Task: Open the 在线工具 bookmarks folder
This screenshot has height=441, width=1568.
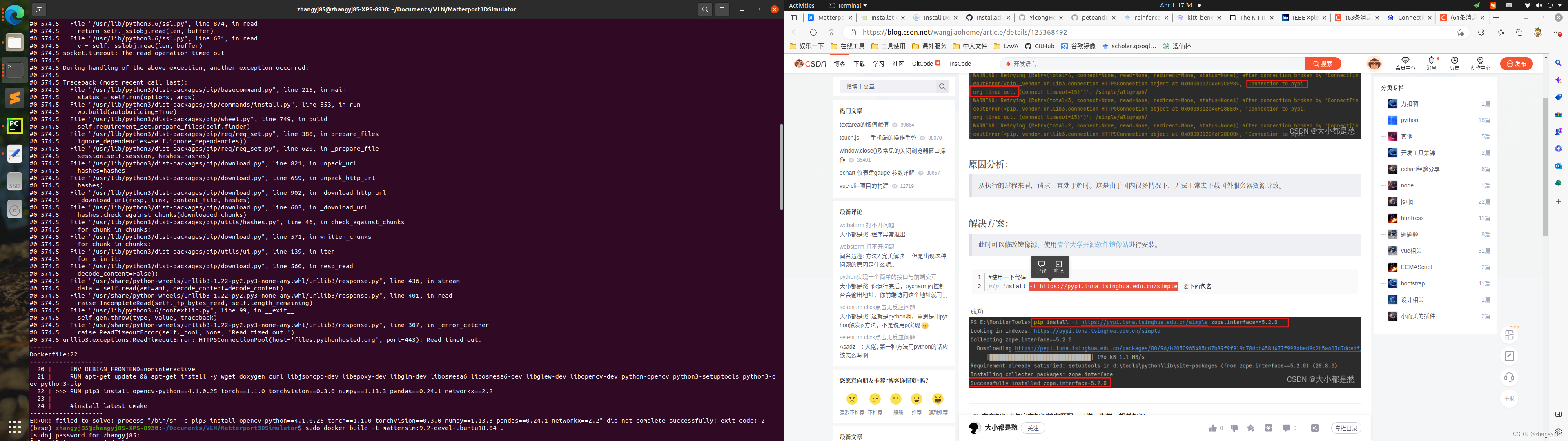Action: pyautogui.click(x=847, y=46)
